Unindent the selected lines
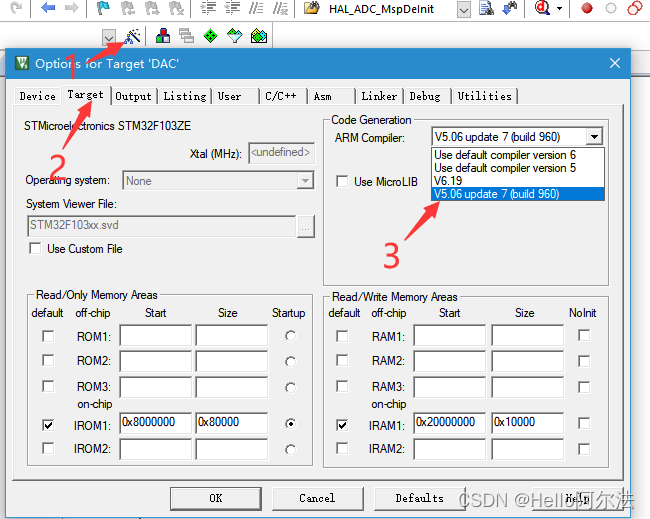 233,8
